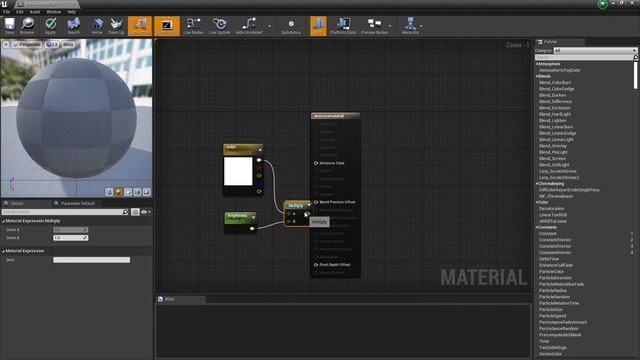
Task: Open the Window menu
Action: click(53, 12)
